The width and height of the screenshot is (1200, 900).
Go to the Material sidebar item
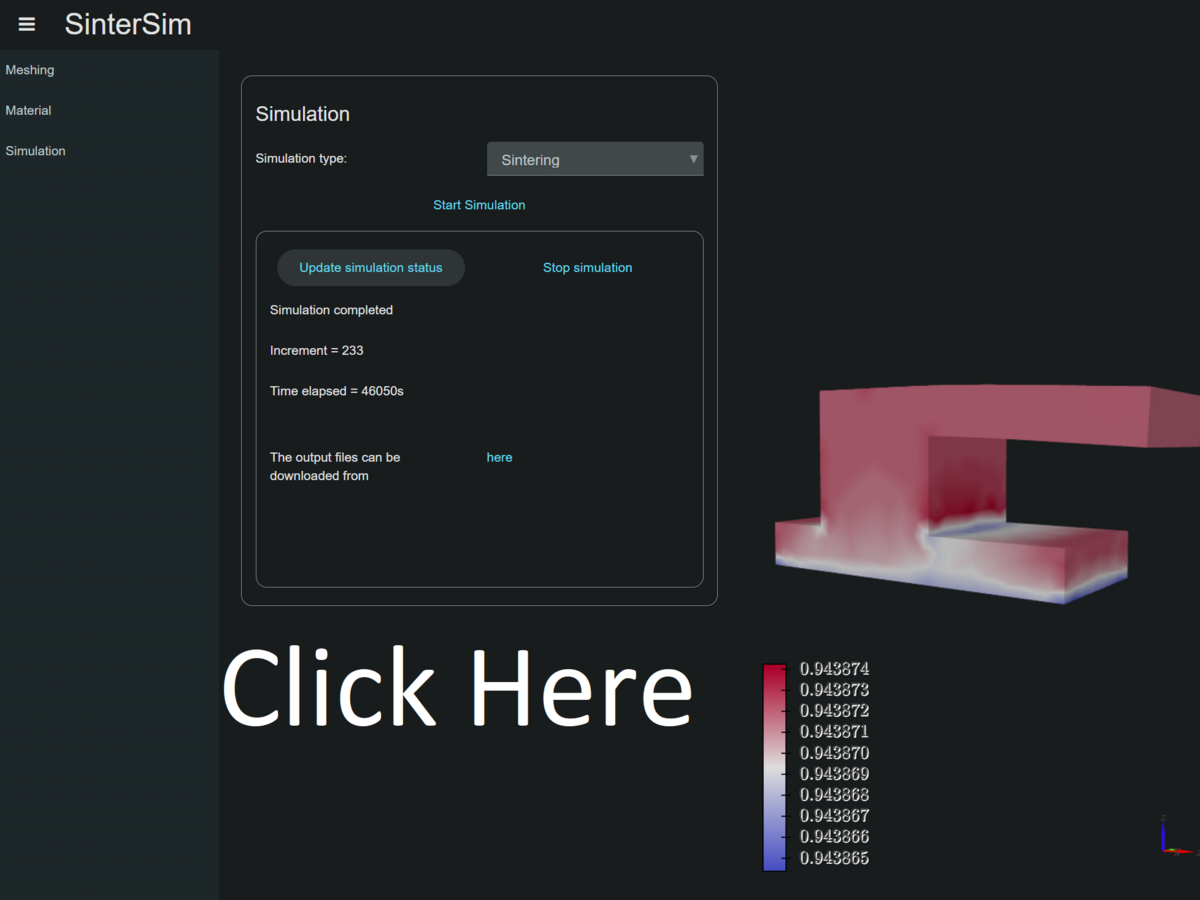(x=28, y=111)
